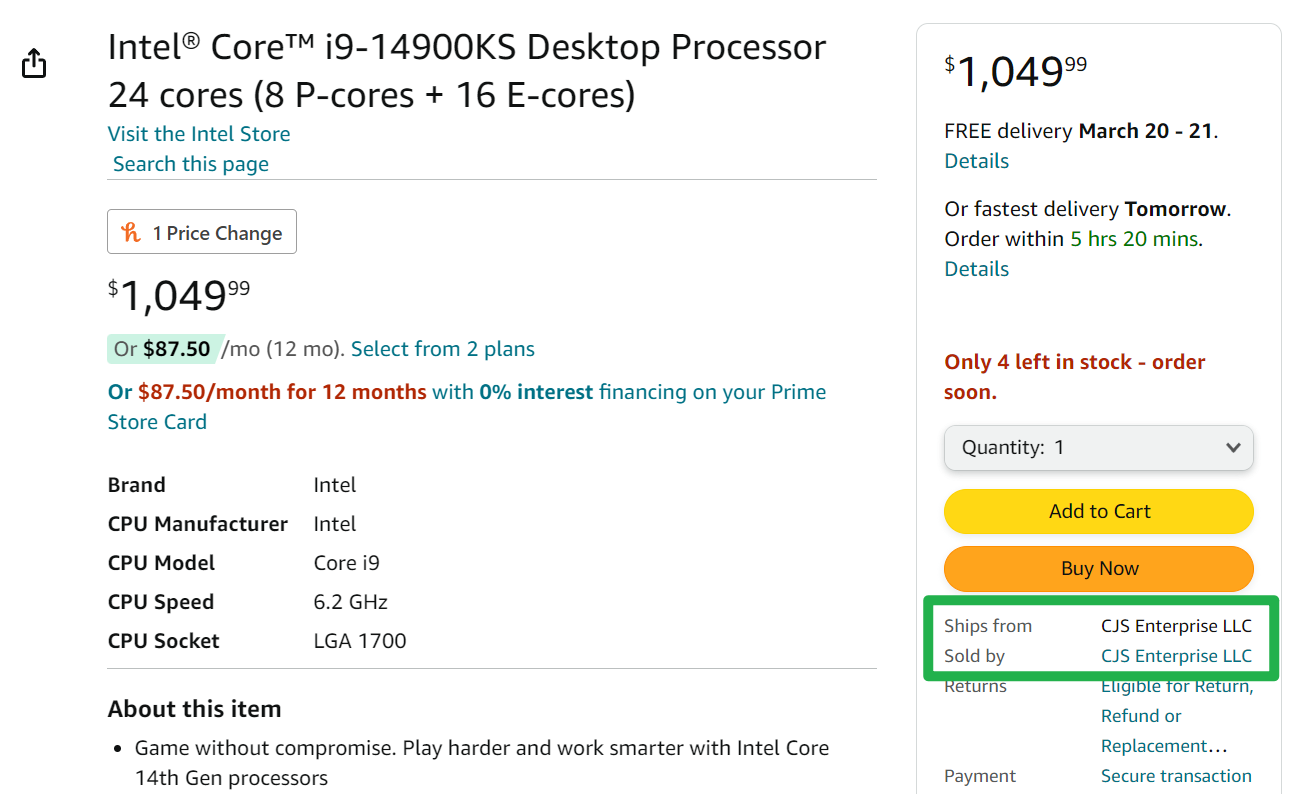The height and width of the screenshot is (794, 1299).
Task: Click the $1,049.99 price in buy box
Action: coord(1015,71)
